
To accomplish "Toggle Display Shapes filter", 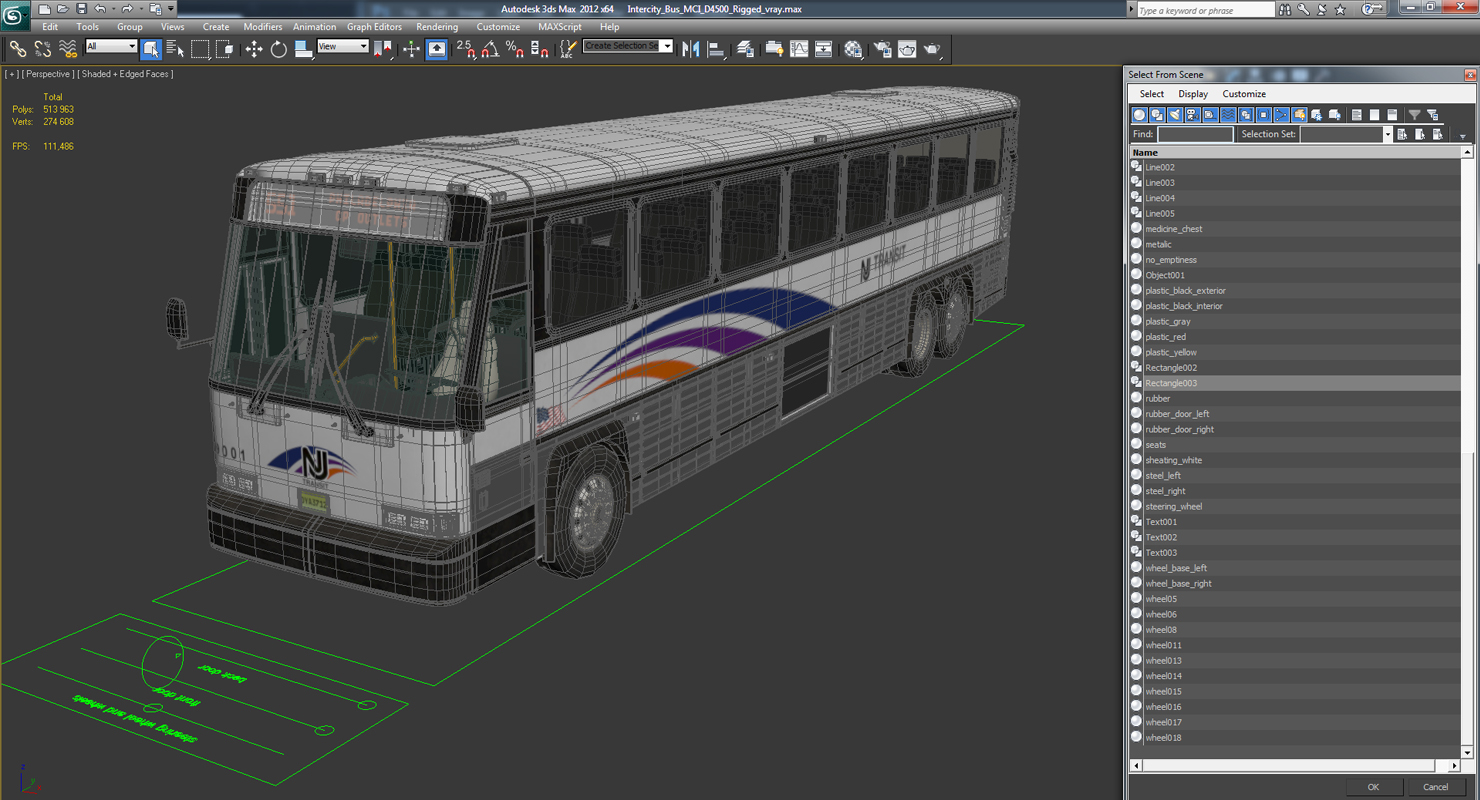I will pyautogui.click(x=1157, y=115).
